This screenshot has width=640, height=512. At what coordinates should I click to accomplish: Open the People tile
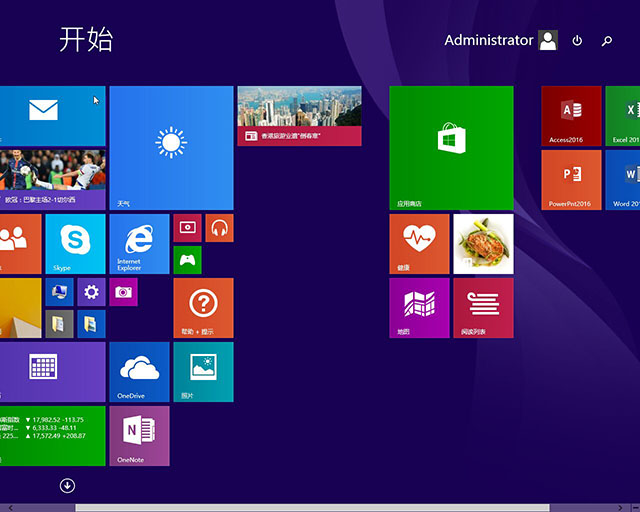click(x=20, y=244)
